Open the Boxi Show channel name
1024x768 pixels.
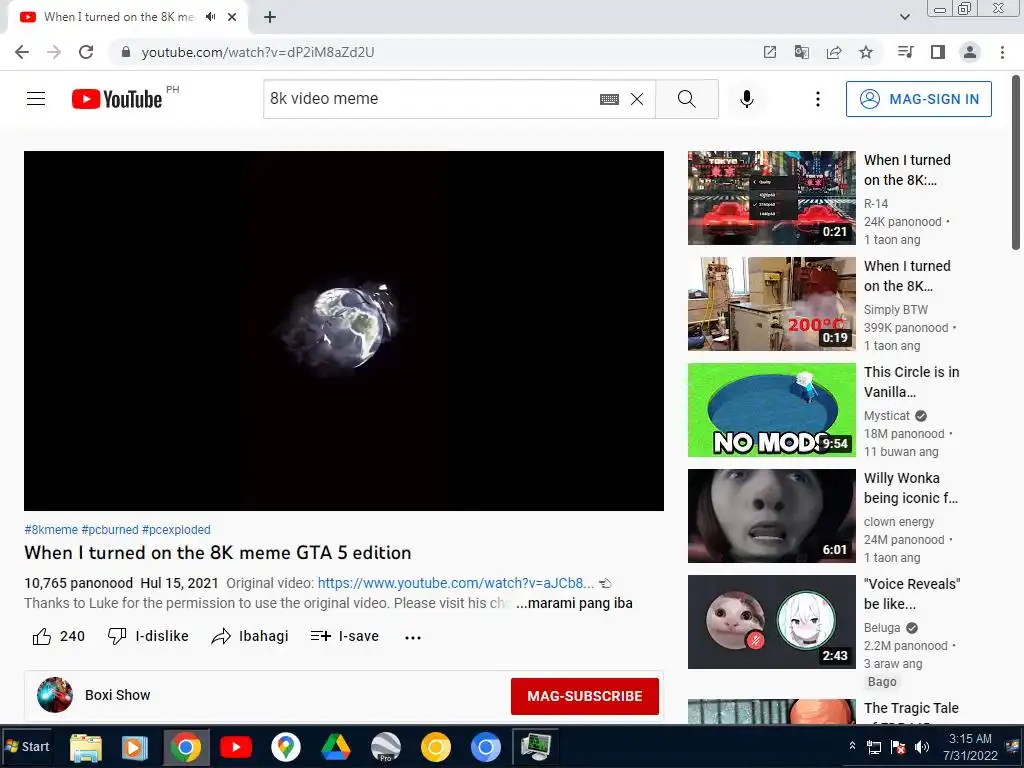point(118,695)
